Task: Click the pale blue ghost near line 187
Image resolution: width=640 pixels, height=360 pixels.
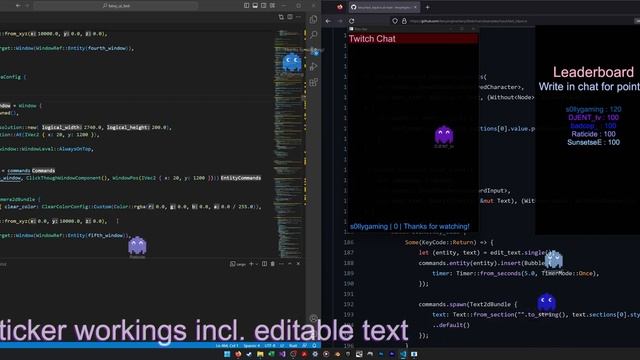Action: click(553, 259)
